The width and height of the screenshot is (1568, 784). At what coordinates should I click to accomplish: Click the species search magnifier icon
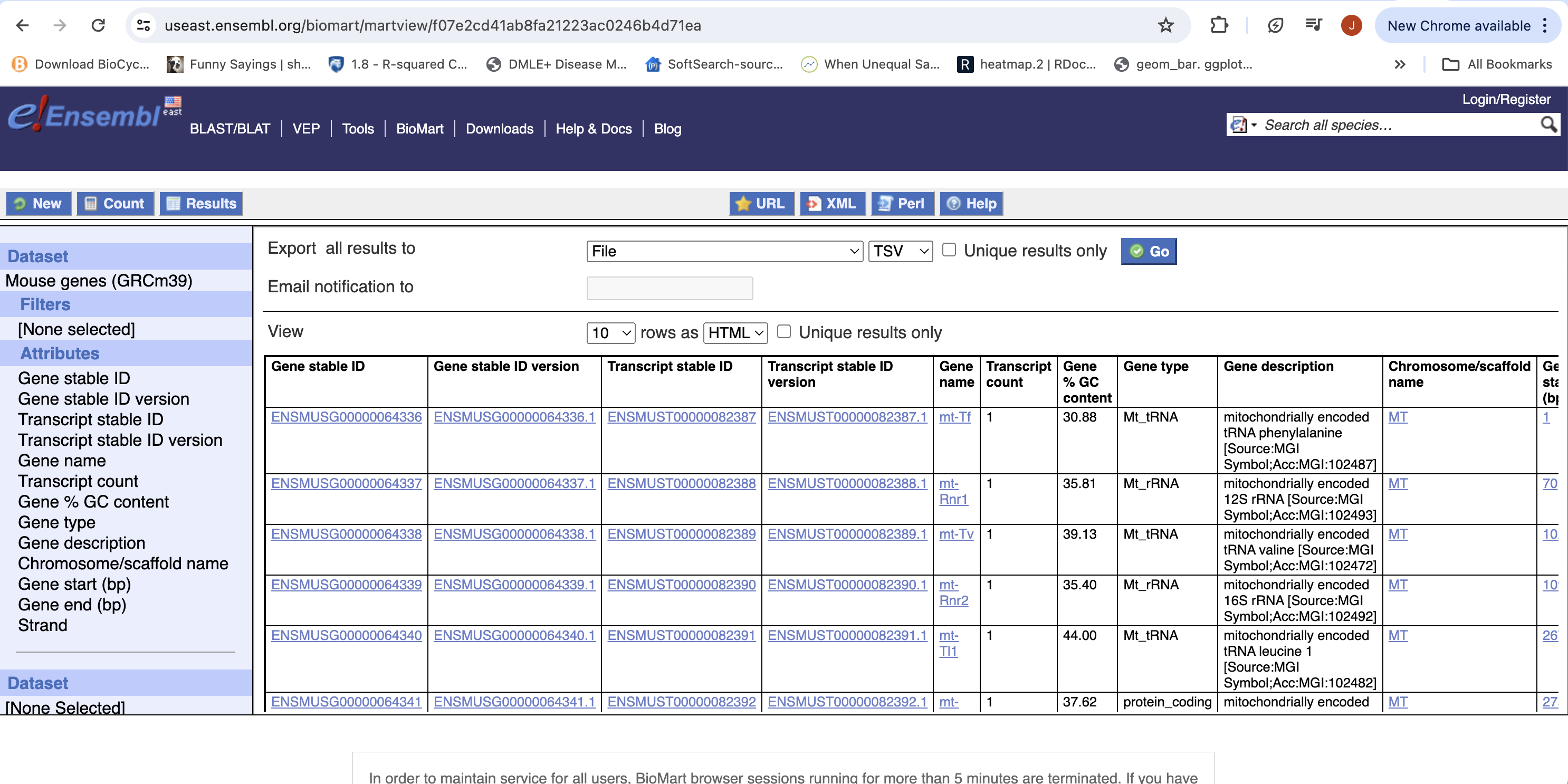pos(1547,125)
